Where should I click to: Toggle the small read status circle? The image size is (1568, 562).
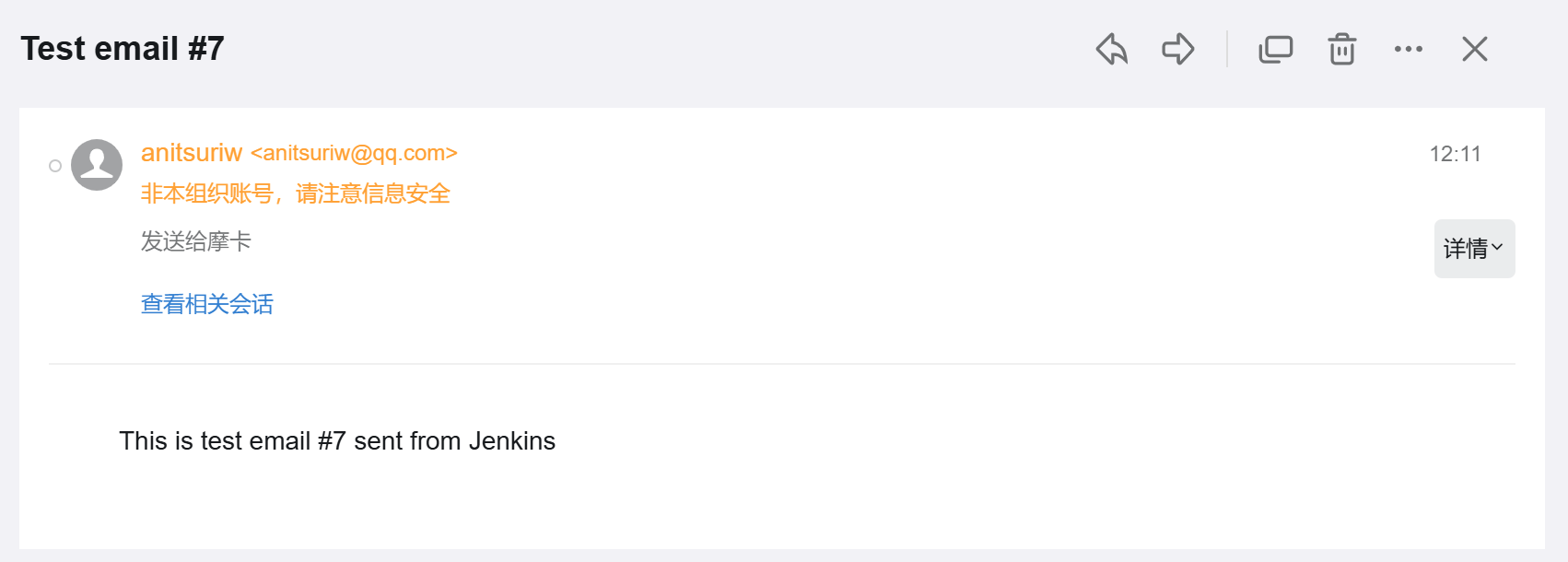click(55, 166)
